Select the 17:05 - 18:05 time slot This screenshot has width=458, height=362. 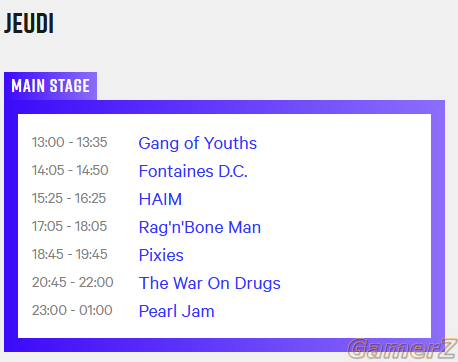(x=69, y=226)
